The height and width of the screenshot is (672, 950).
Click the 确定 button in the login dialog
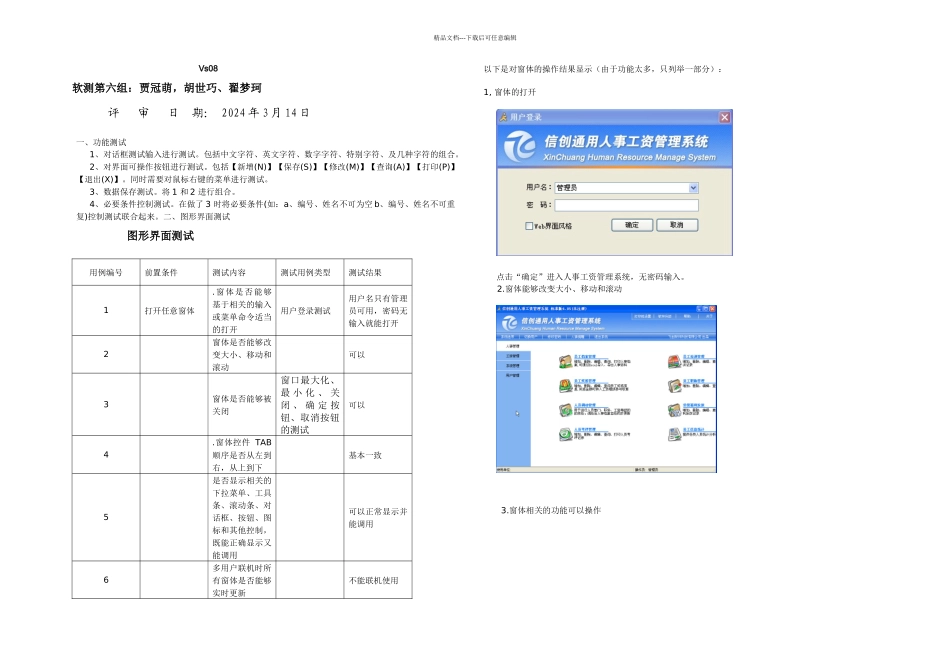pyautogui.click(x=632, y=225)
